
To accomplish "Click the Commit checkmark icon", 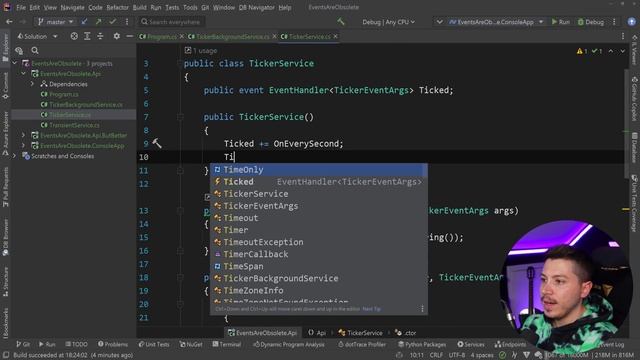I will click(112, 22).
